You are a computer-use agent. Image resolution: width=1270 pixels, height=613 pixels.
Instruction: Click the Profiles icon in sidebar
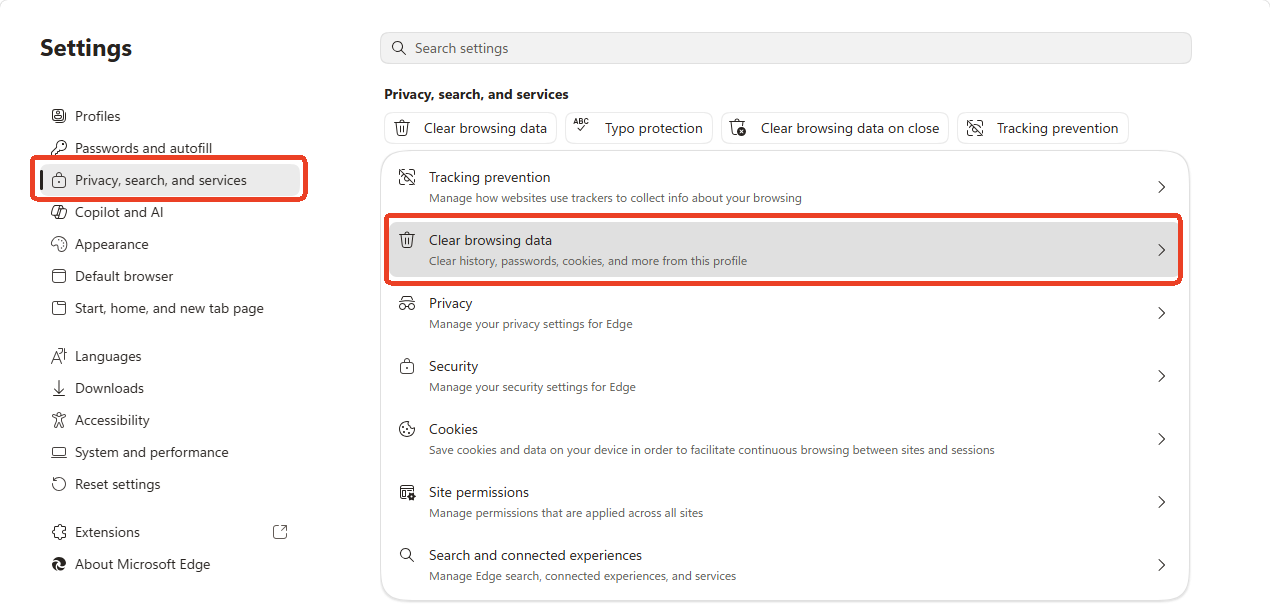point(59,116)
